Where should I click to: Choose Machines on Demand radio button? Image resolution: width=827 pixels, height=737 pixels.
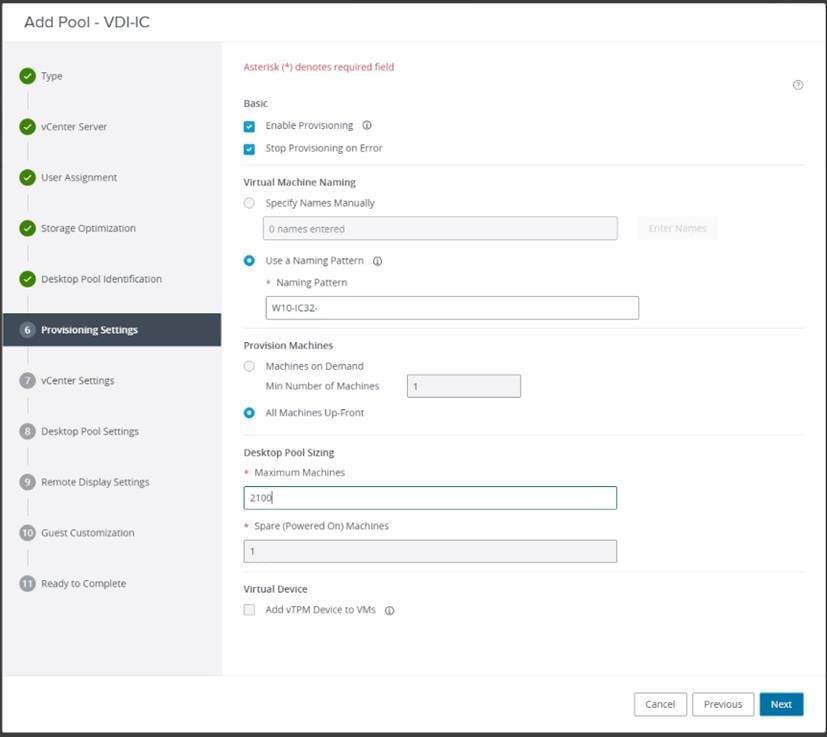pos(250,366)
